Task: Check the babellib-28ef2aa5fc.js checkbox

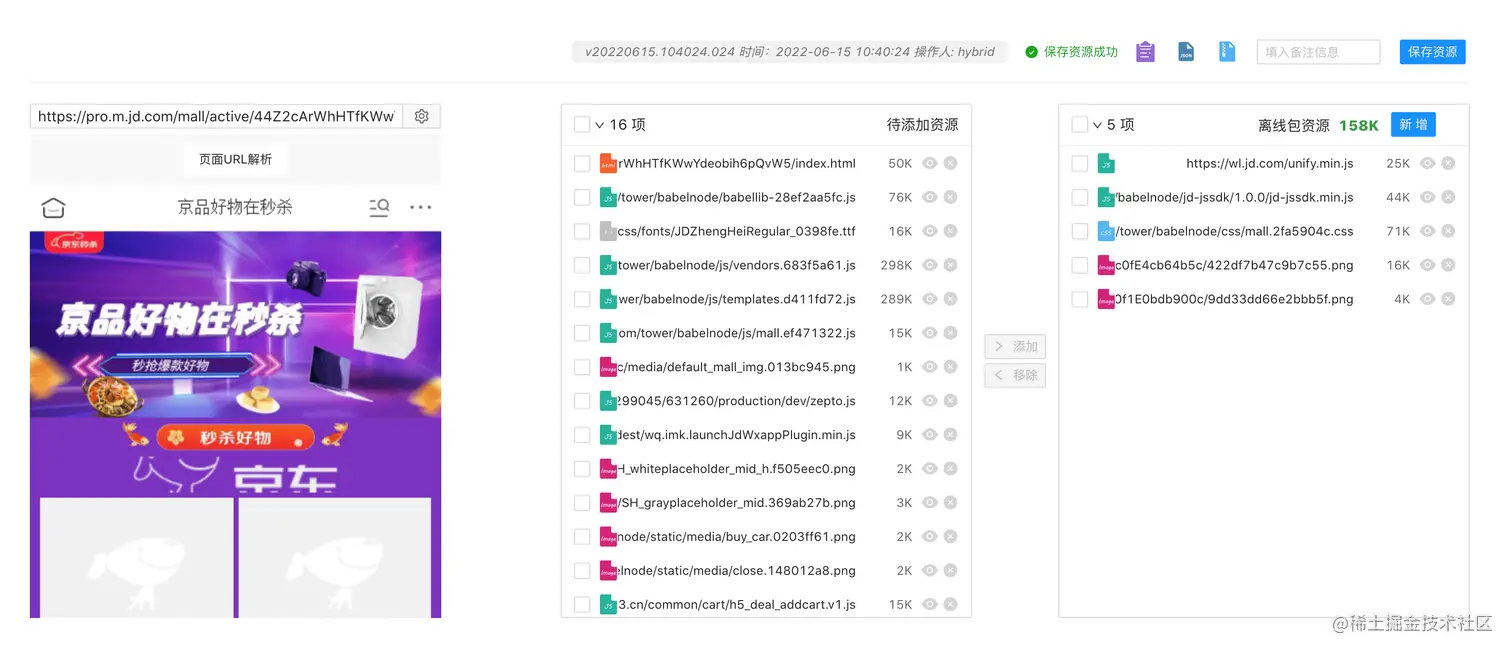Action: click(582, 197)
